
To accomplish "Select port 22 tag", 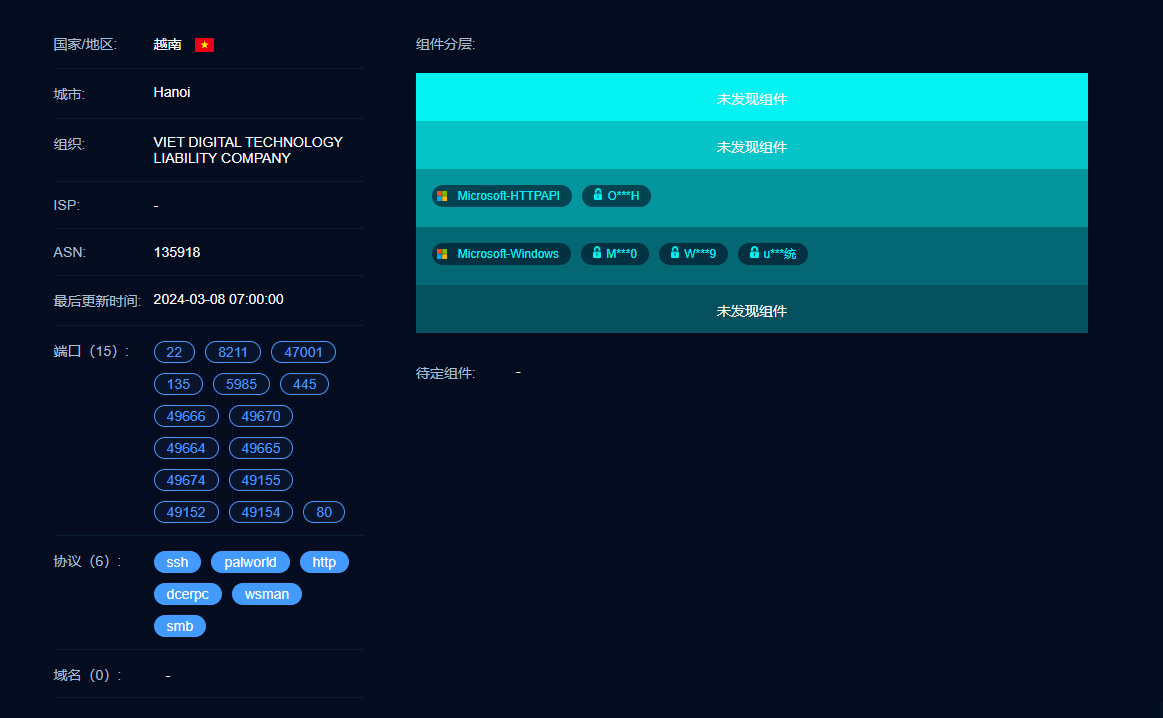I will 174,352.
